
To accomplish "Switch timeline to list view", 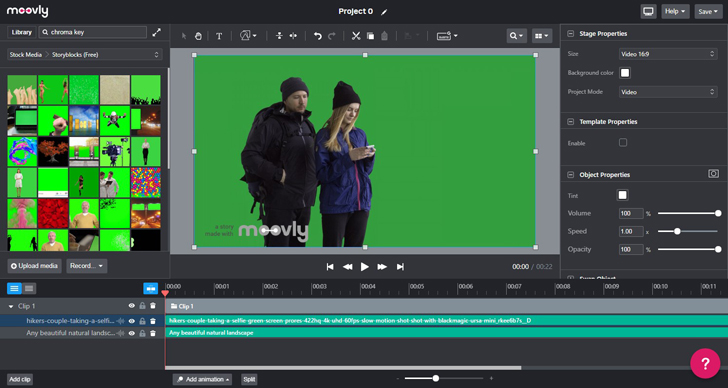I will [x=14, y=289].
